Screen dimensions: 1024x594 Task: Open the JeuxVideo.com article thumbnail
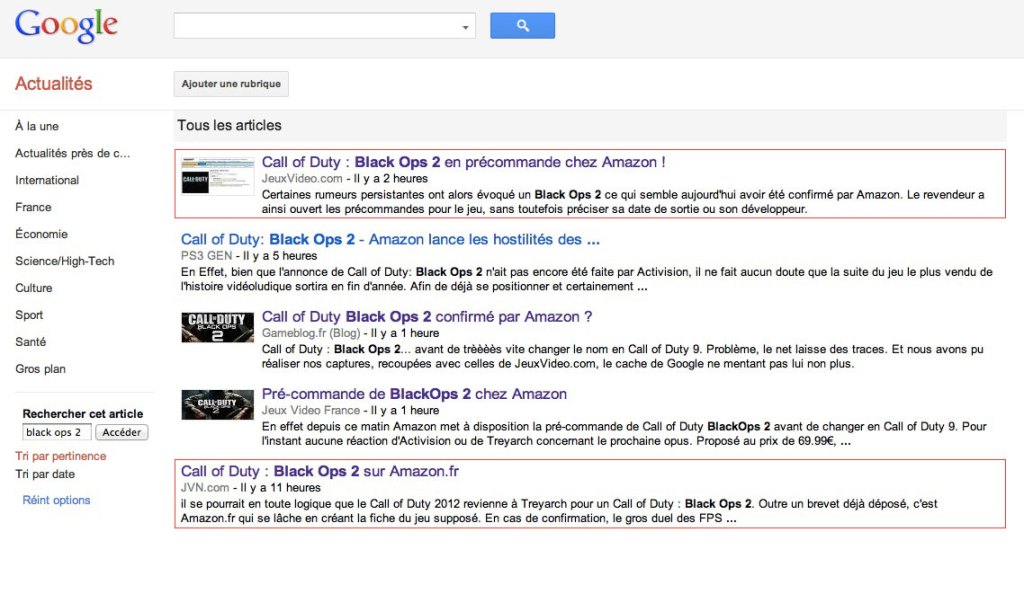217,176
